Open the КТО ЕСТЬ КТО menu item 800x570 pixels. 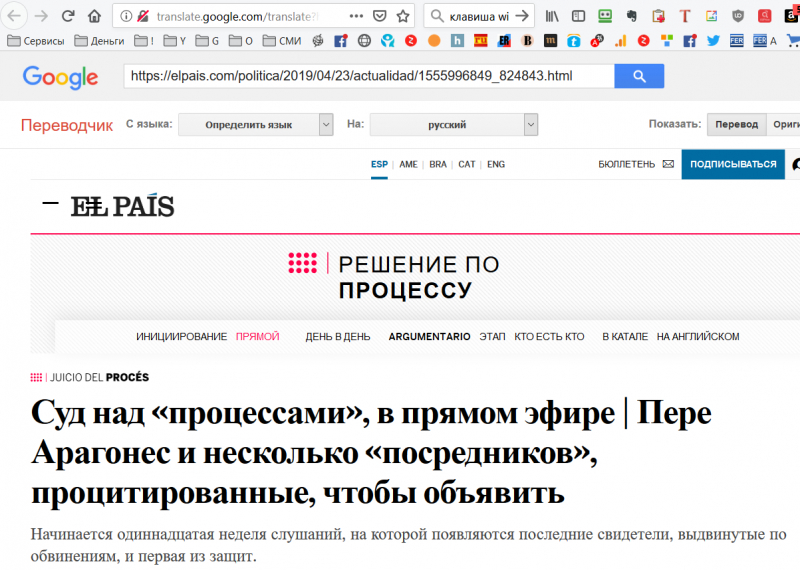click(549, 337)
